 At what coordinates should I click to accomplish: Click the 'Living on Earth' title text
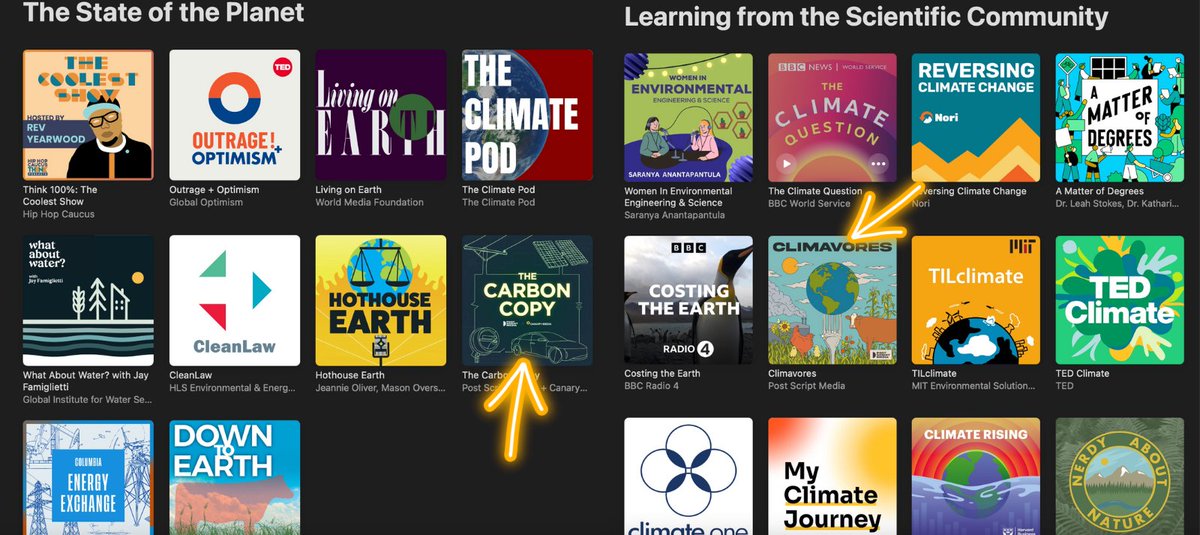click(x=349, y=190)
